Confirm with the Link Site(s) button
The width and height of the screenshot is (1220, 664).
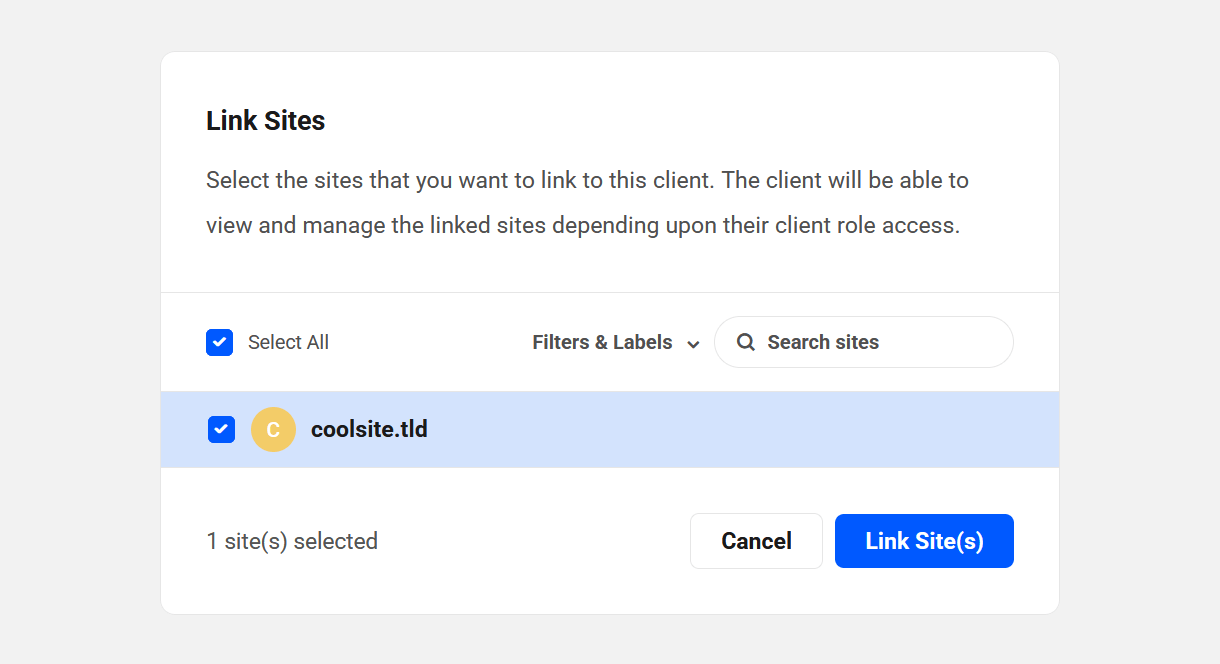click(924, 541)
